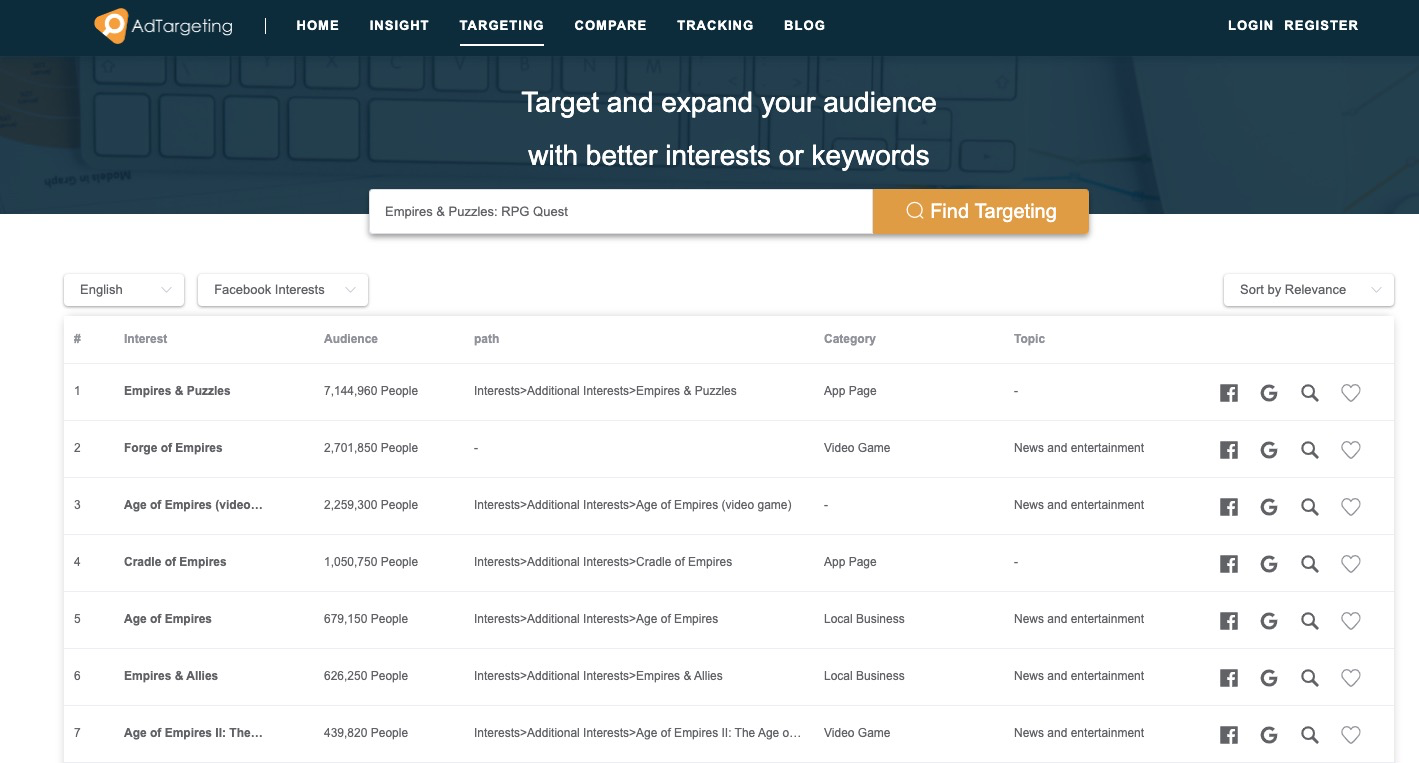This screenshot has height=763, width=1419.
Task: Go to the INSIGHT menu item
Action: [x=399, y=25]
